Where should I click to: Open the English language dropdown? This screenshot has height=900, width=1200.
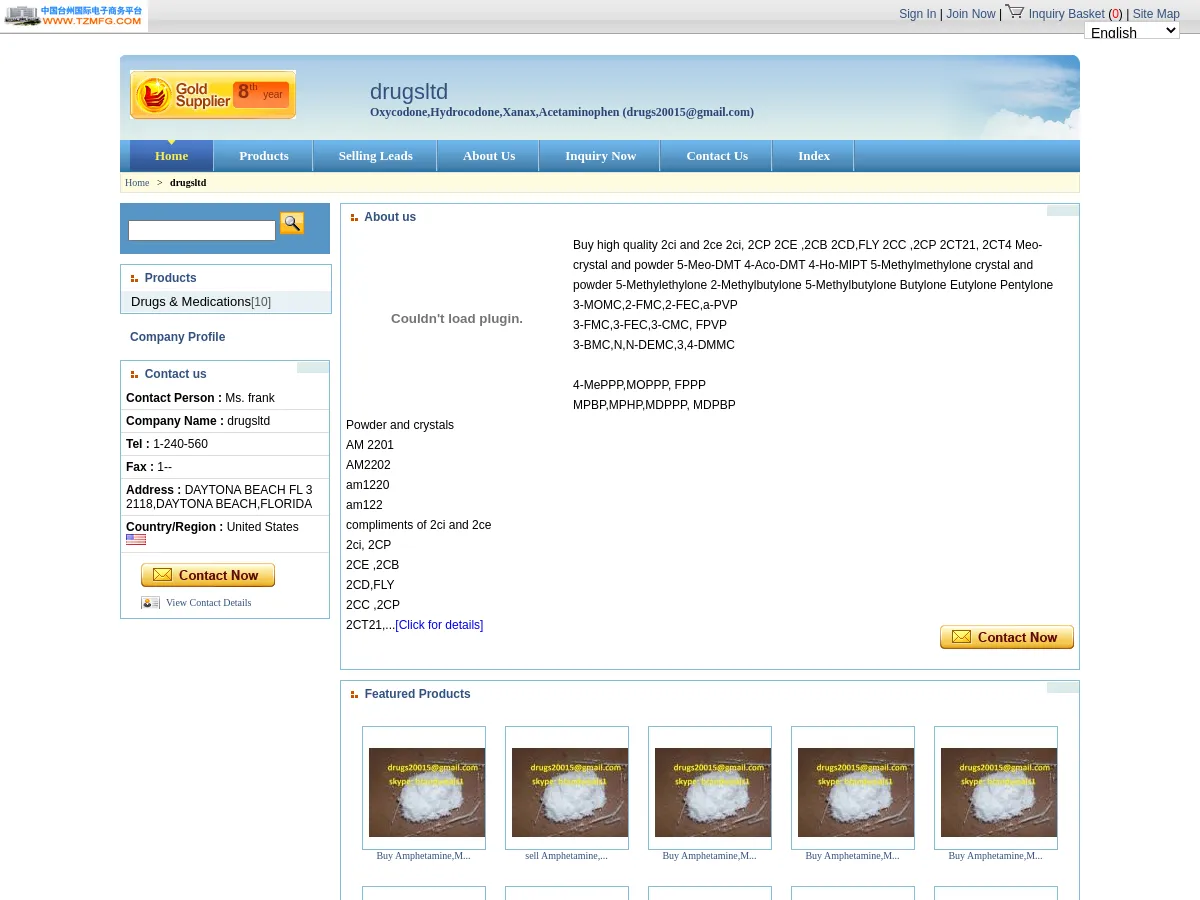pos(1132,31)
